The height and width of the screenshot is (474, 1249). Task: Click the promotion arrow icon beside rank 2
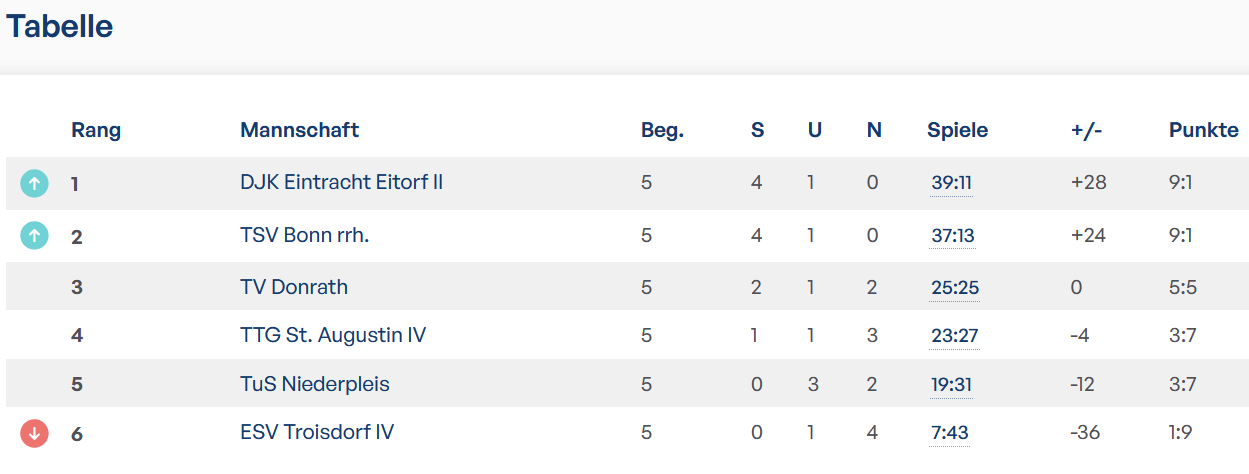tap(34, 235)
